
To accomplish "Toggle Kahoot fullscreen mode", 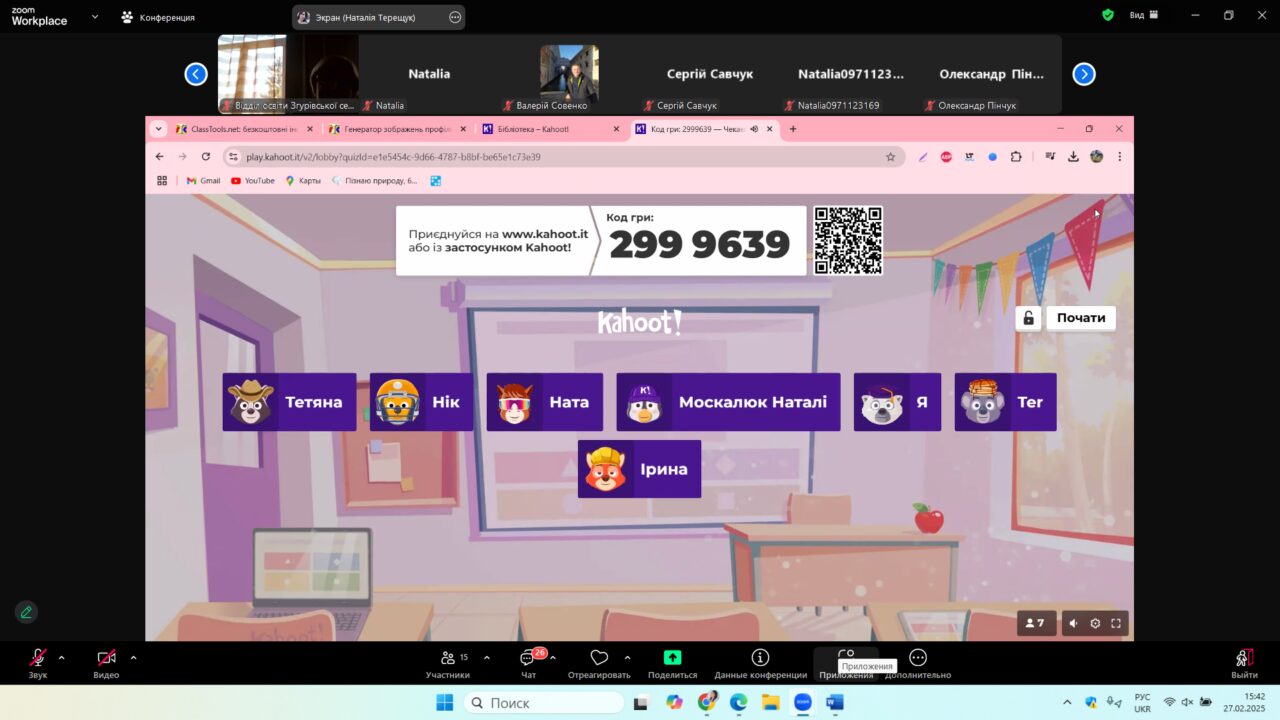I will pos(1116,623).
